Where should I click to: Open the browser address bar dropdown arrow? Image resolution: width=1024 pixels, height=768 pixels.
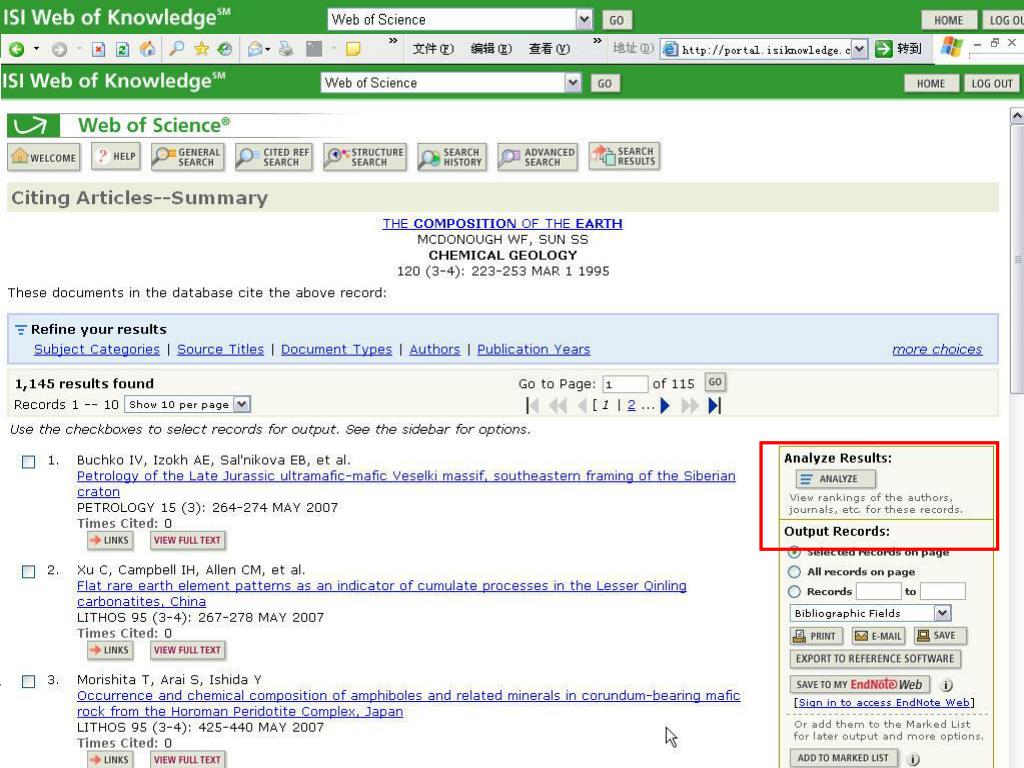[x=859, y=49]
